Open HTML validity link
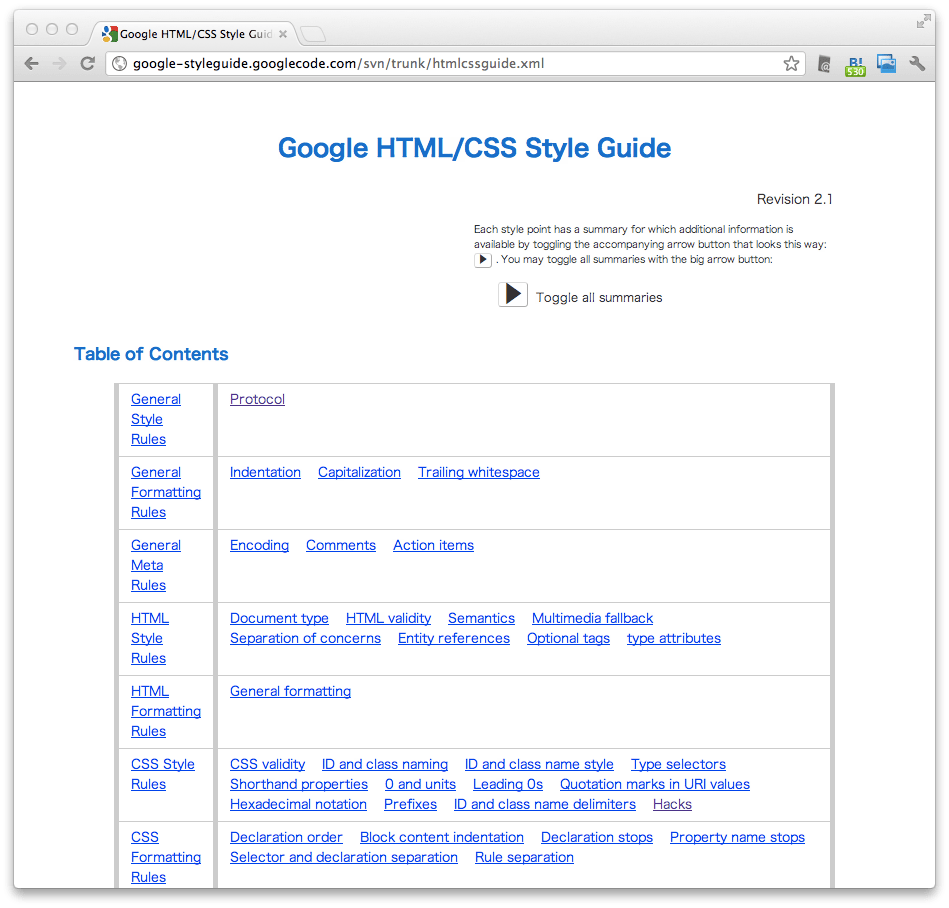This screenshot has height=908, width=949. [389, 618]
